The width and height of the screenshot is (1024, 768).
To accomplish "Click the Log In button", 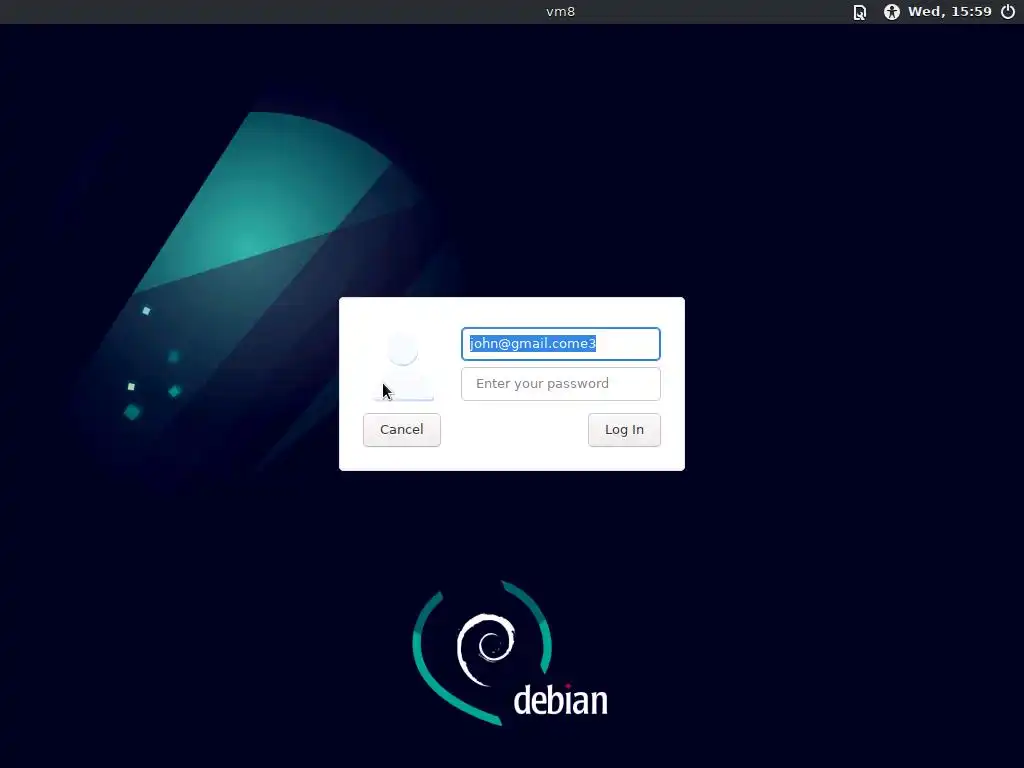I will [624, 430].
